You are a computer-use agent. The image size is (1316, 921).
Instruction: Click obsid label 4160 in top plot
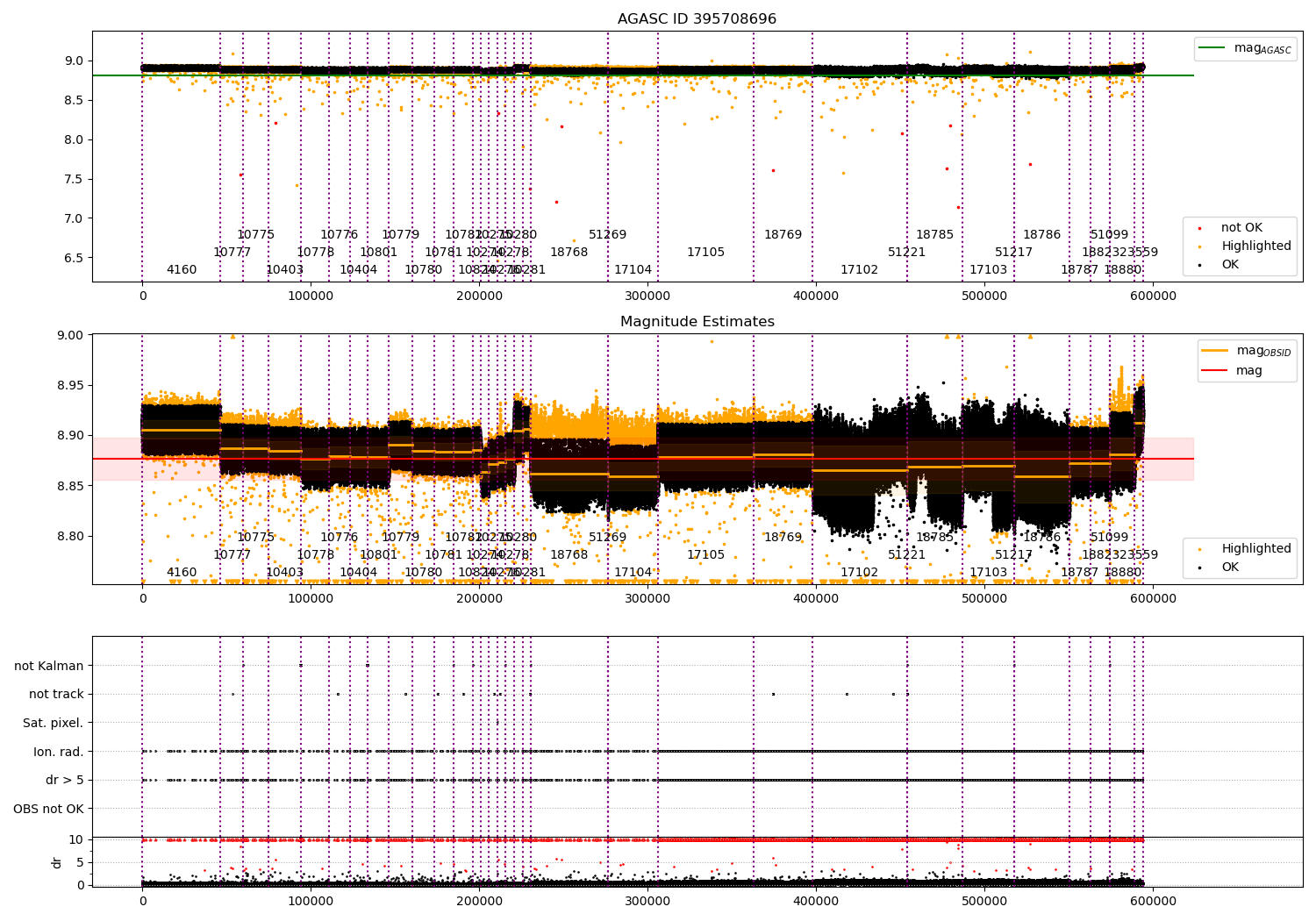coord(182,270)
